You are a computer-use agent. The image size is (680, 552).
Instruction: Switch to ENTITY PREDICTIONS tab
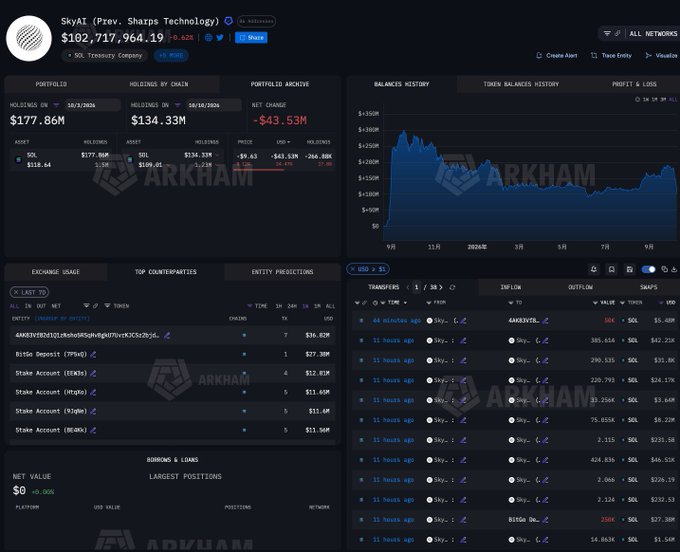click(282, 272)
